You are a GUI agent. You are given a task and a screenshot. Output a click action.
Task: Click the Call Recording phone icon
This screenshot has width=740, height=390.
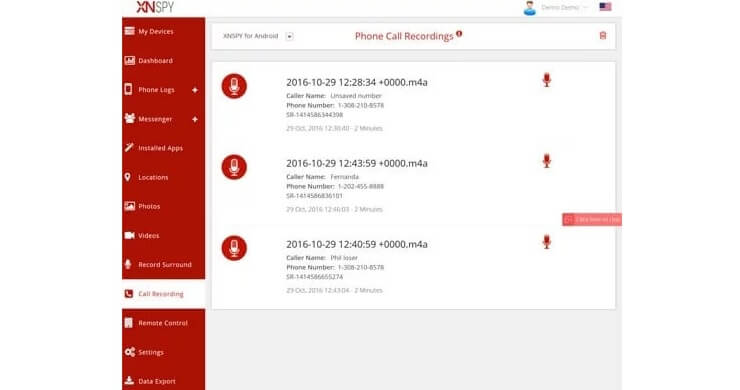[x=128, y=294]
